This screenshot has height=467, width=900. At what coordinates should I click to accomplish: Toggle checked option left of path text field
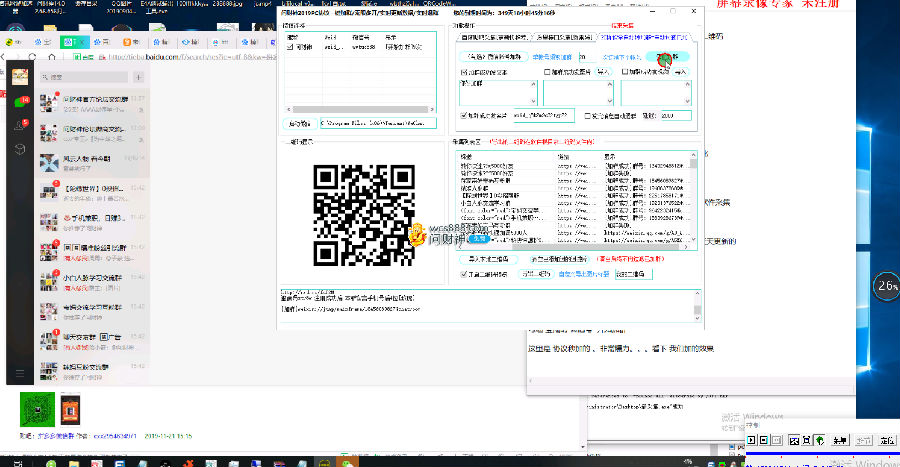[464, 115]
